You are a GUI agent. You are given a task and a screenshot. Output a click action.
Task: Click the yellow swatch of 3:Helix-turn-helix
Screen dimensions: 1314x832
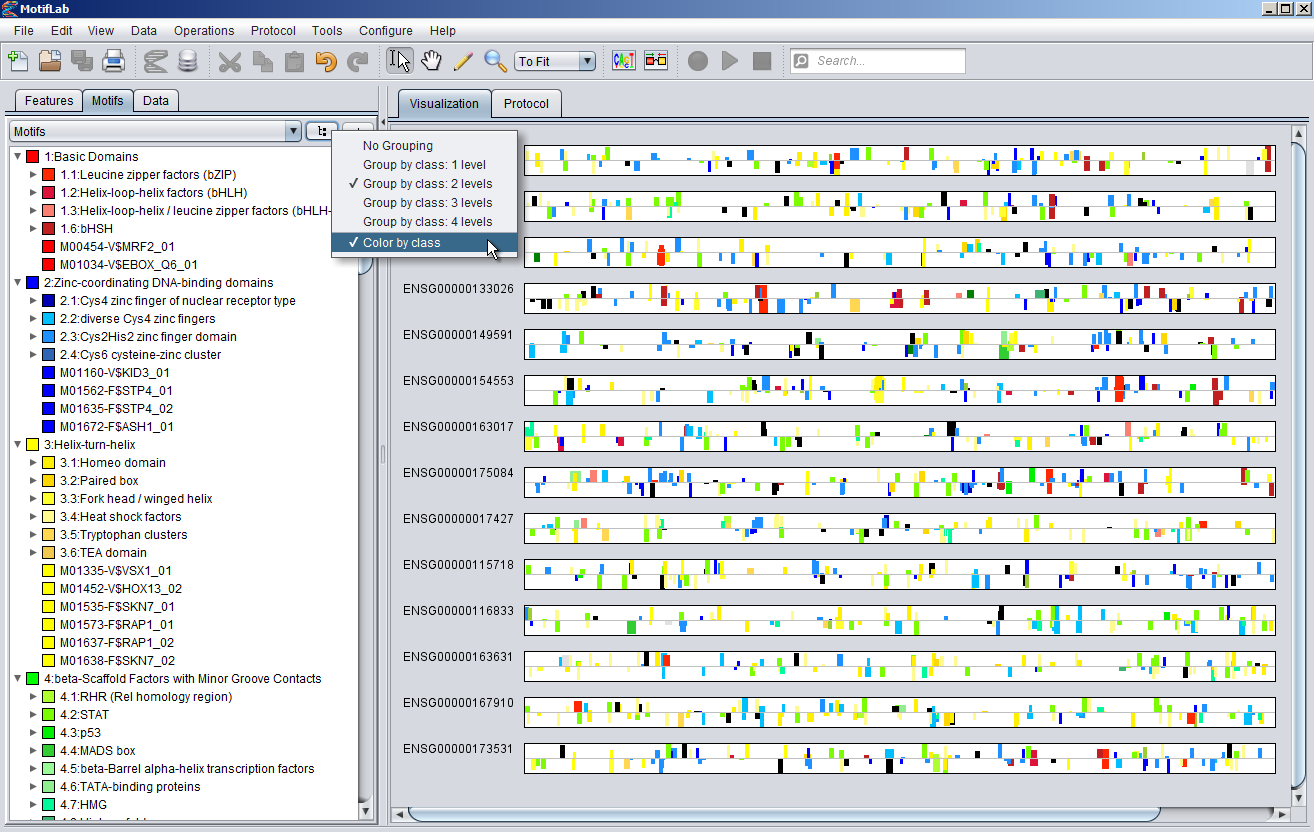pos(32,445)
